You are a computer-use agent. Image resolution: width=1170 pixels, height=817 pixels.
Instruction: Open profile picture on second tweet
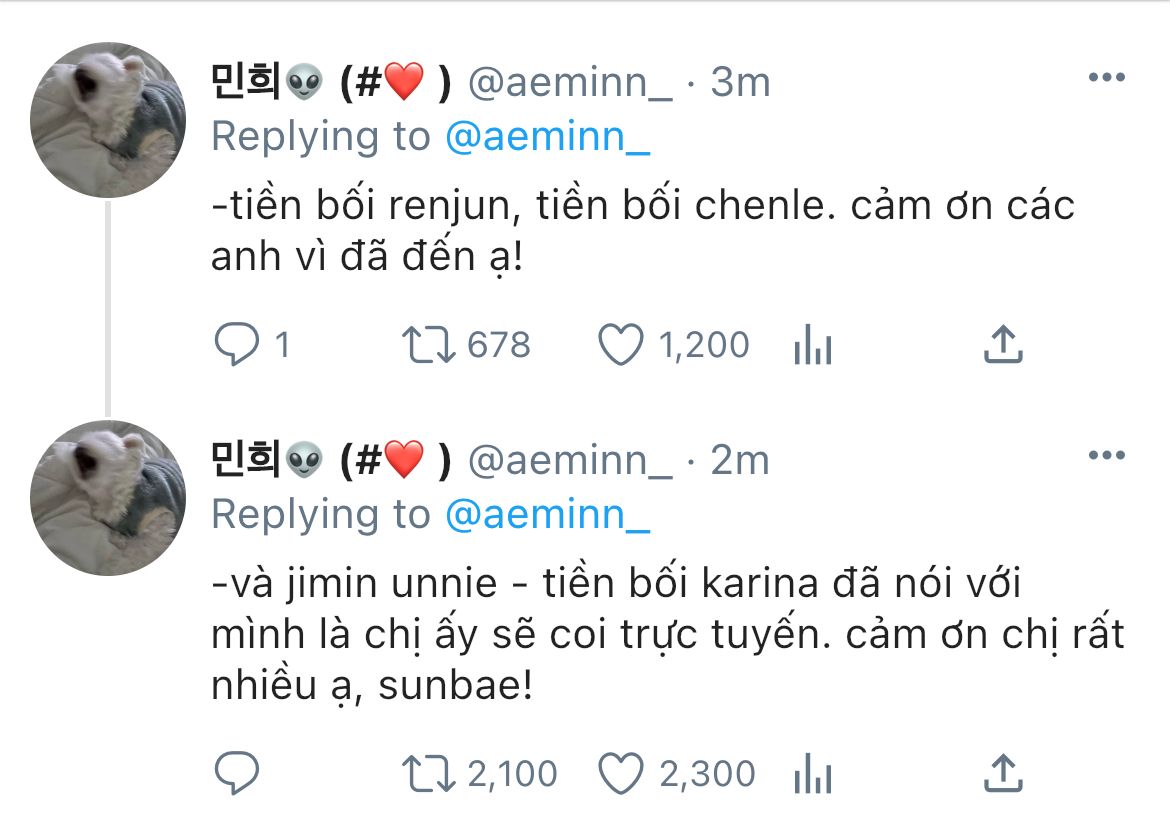[108, 498]
